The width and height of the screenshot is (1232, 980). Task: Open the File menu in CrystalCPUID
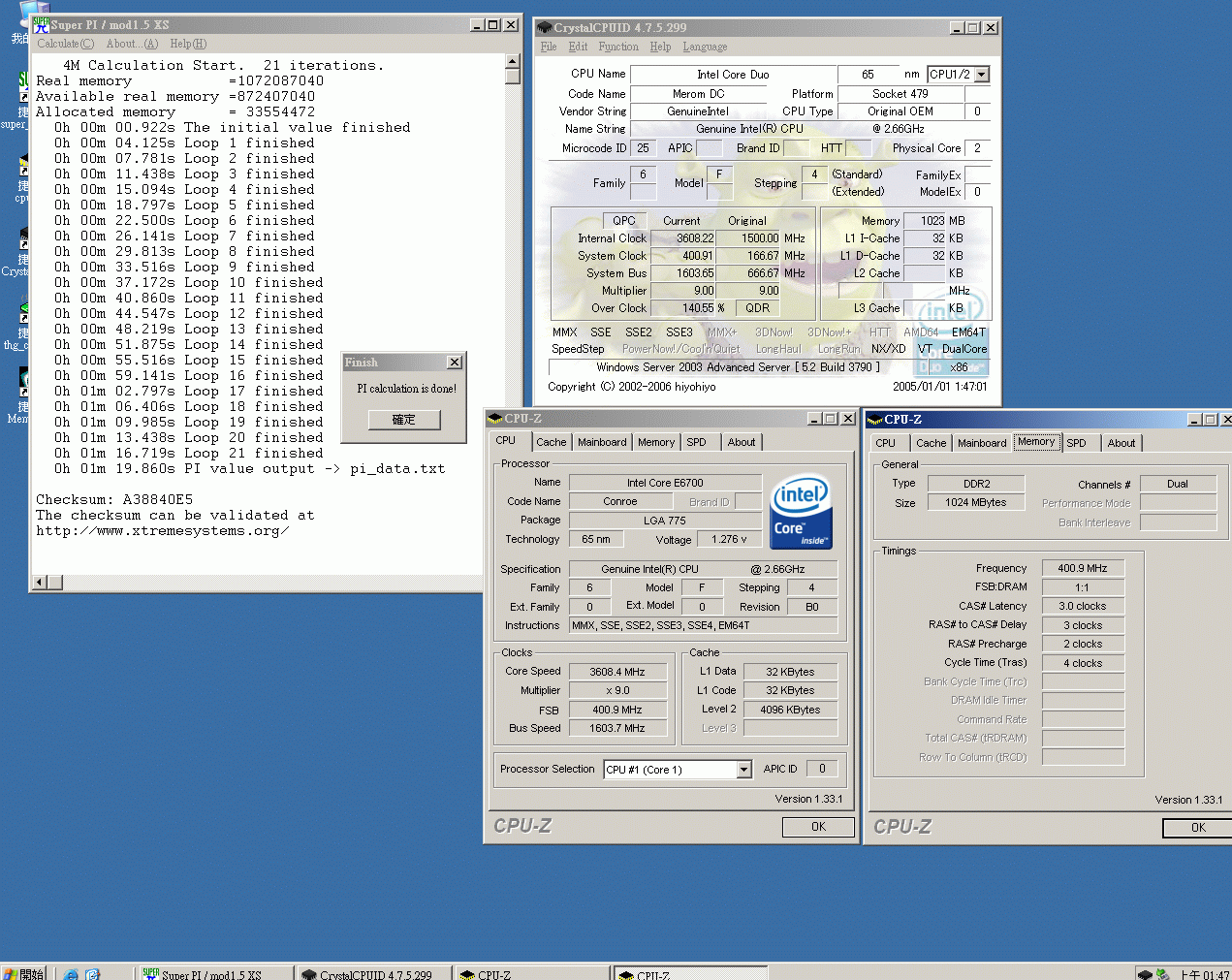(549, 47)
